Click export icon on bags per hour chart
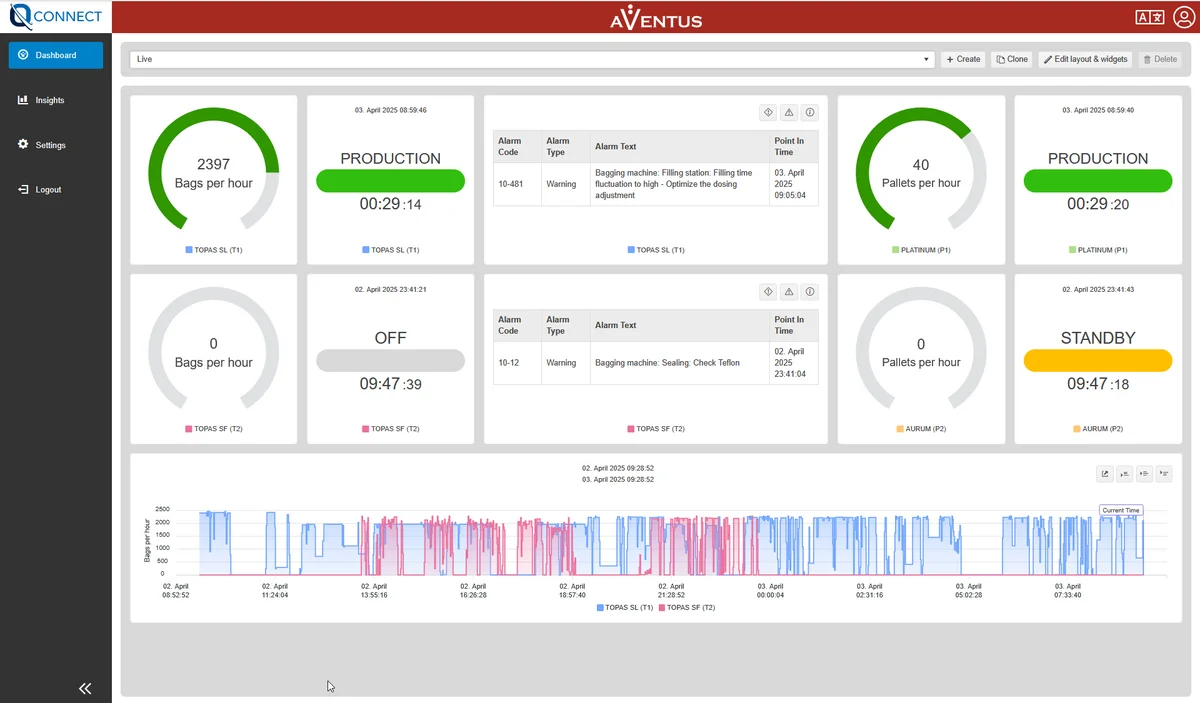1200x703 pixels. (1105, 474)
